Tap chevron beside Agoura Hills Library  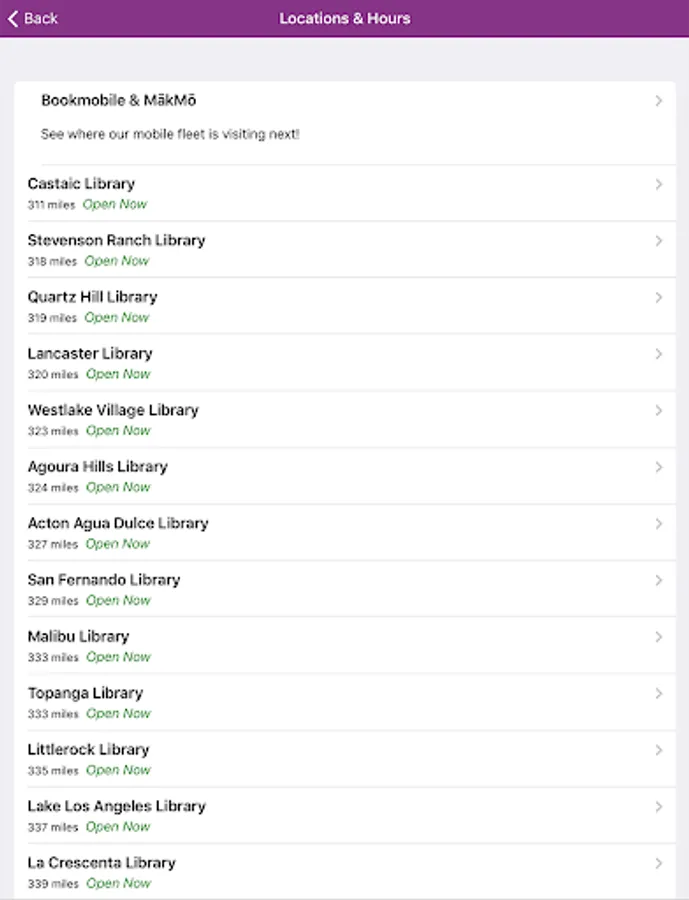tap(658, 467)
